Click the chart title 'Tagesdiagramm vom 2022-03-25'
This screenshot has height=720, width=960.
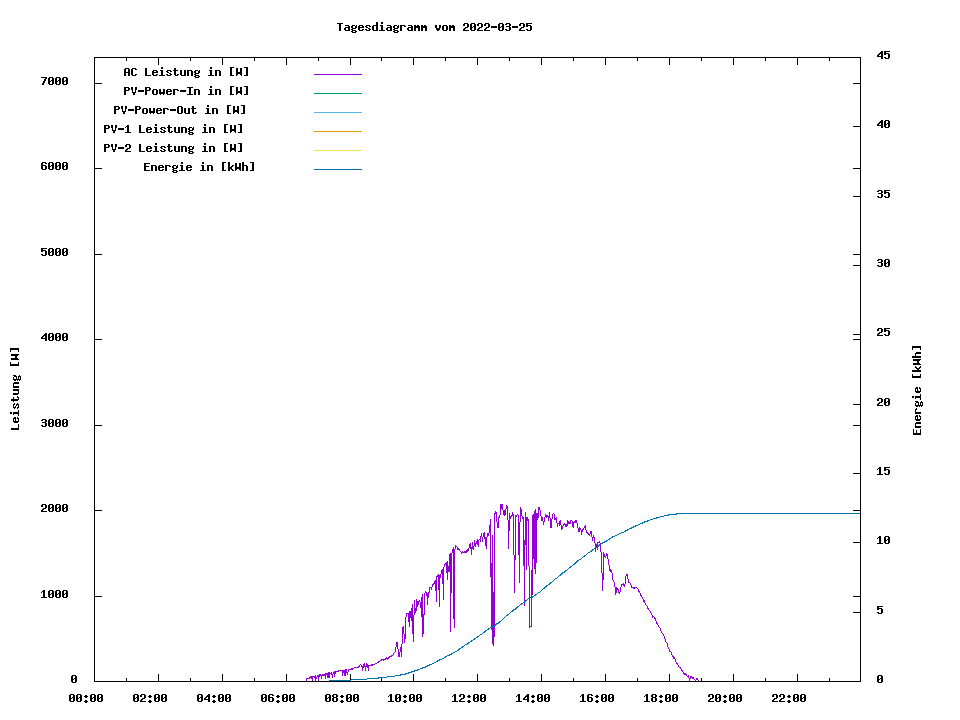tap(434, 27)
